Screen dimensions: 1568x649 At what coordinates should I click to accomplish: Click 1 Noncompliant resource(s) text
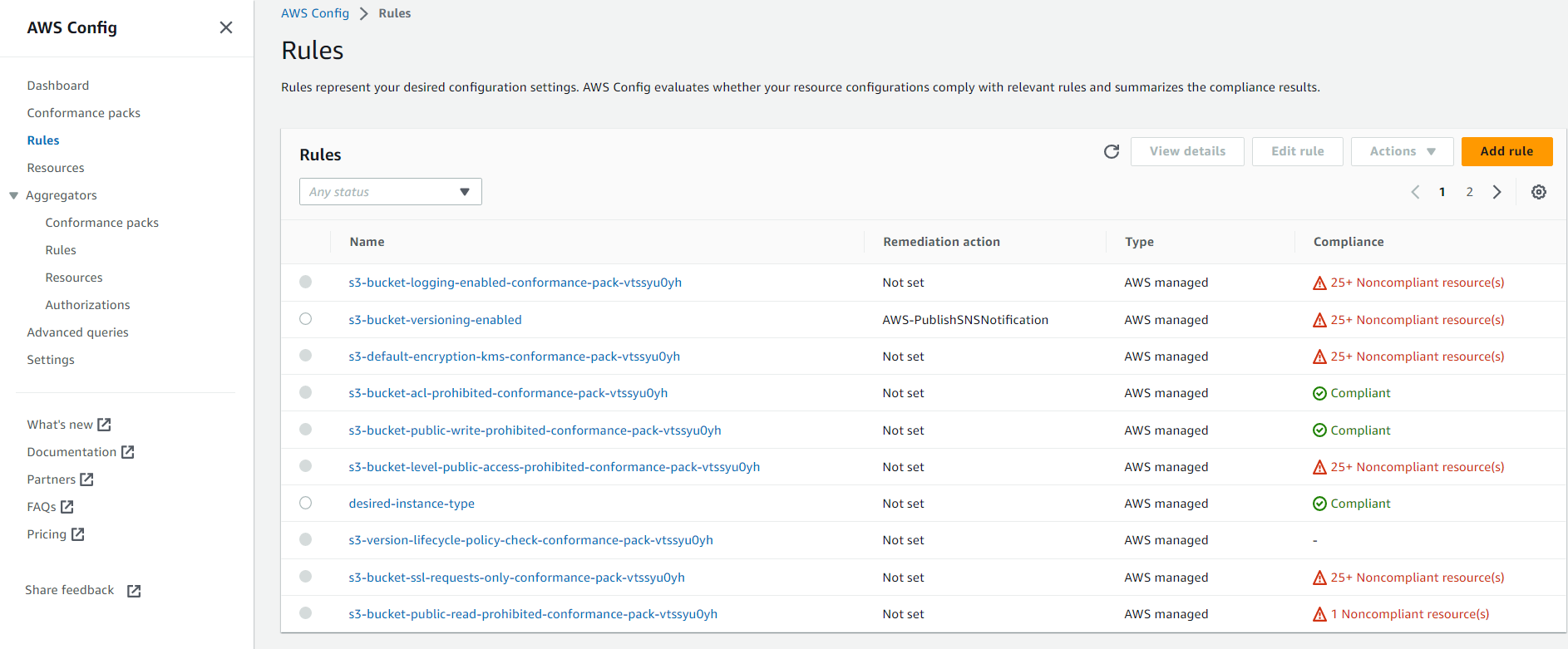pos(1410,614)
